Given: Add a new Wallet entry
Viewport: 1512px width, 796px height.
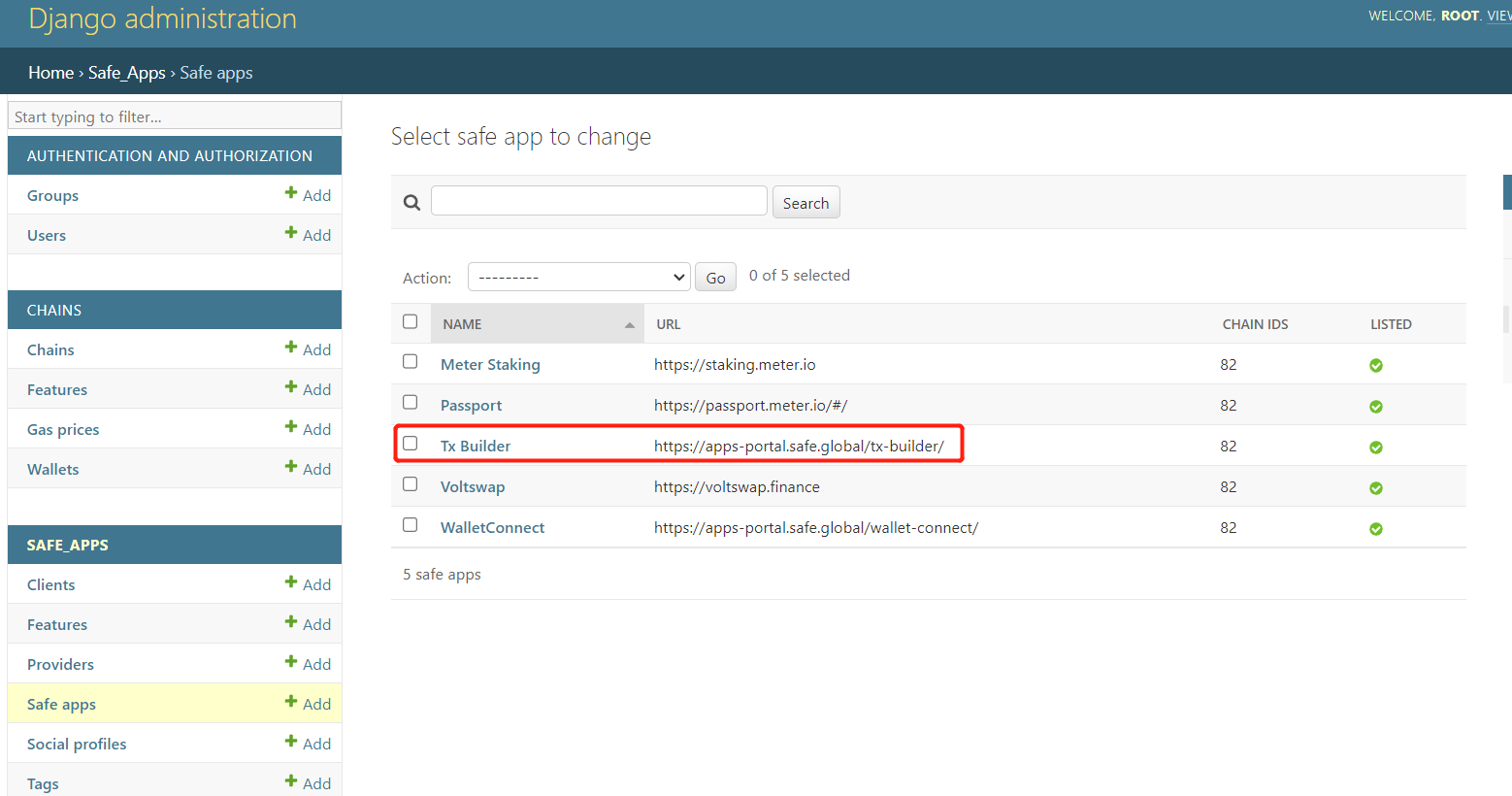Looking at the screenshot, I should pyautogui.click(x=308, y=468).
